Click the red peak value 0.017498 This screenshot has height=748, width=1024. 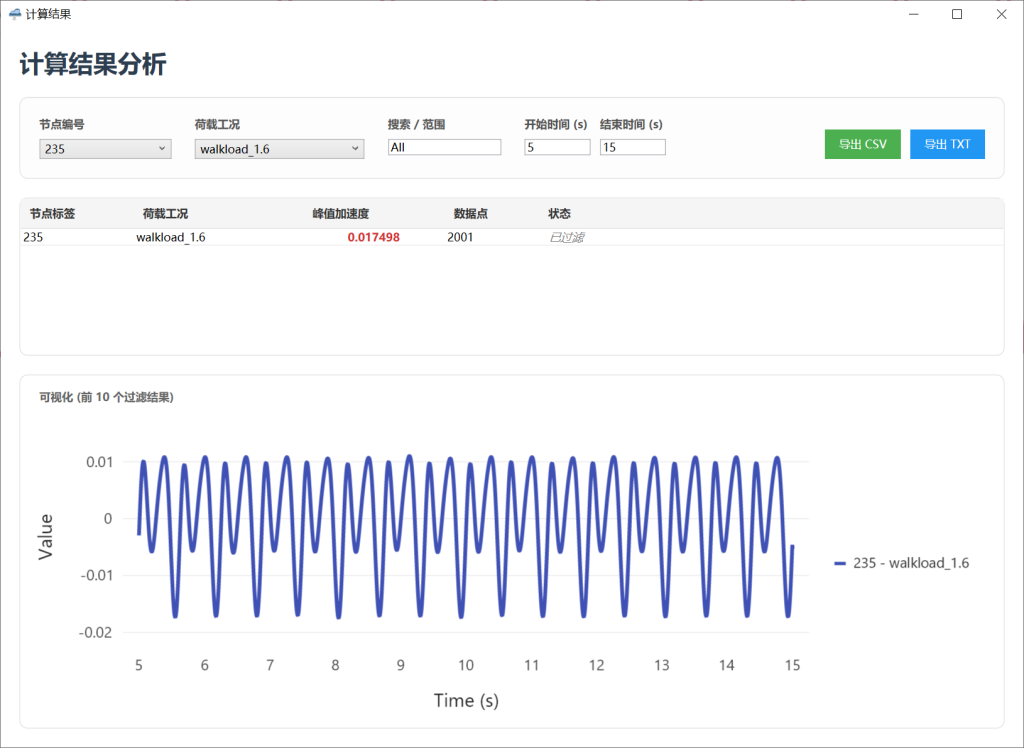373,238
